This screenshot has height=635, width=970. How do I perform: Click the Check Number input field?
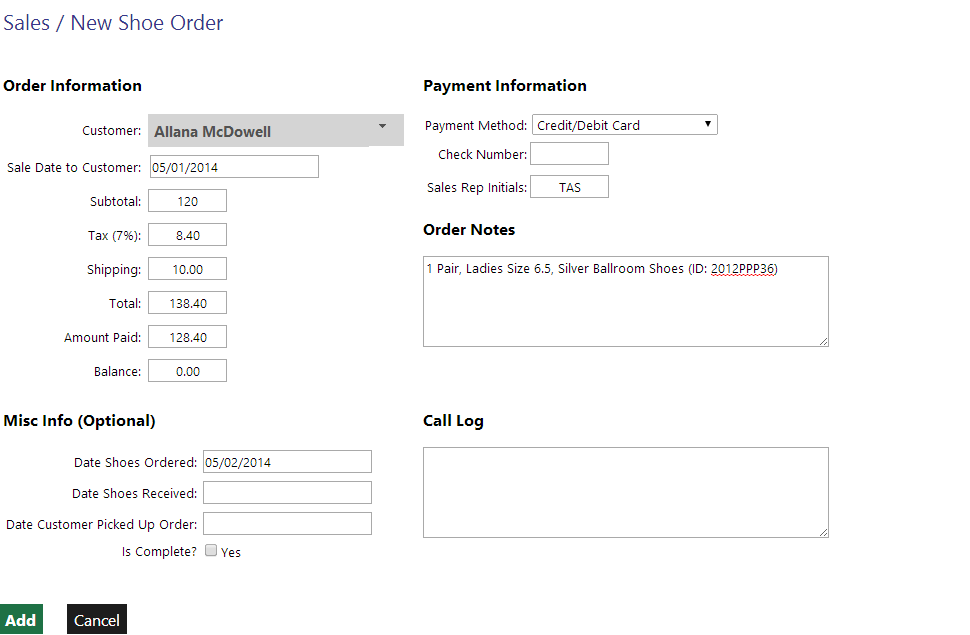pos(568,153)
